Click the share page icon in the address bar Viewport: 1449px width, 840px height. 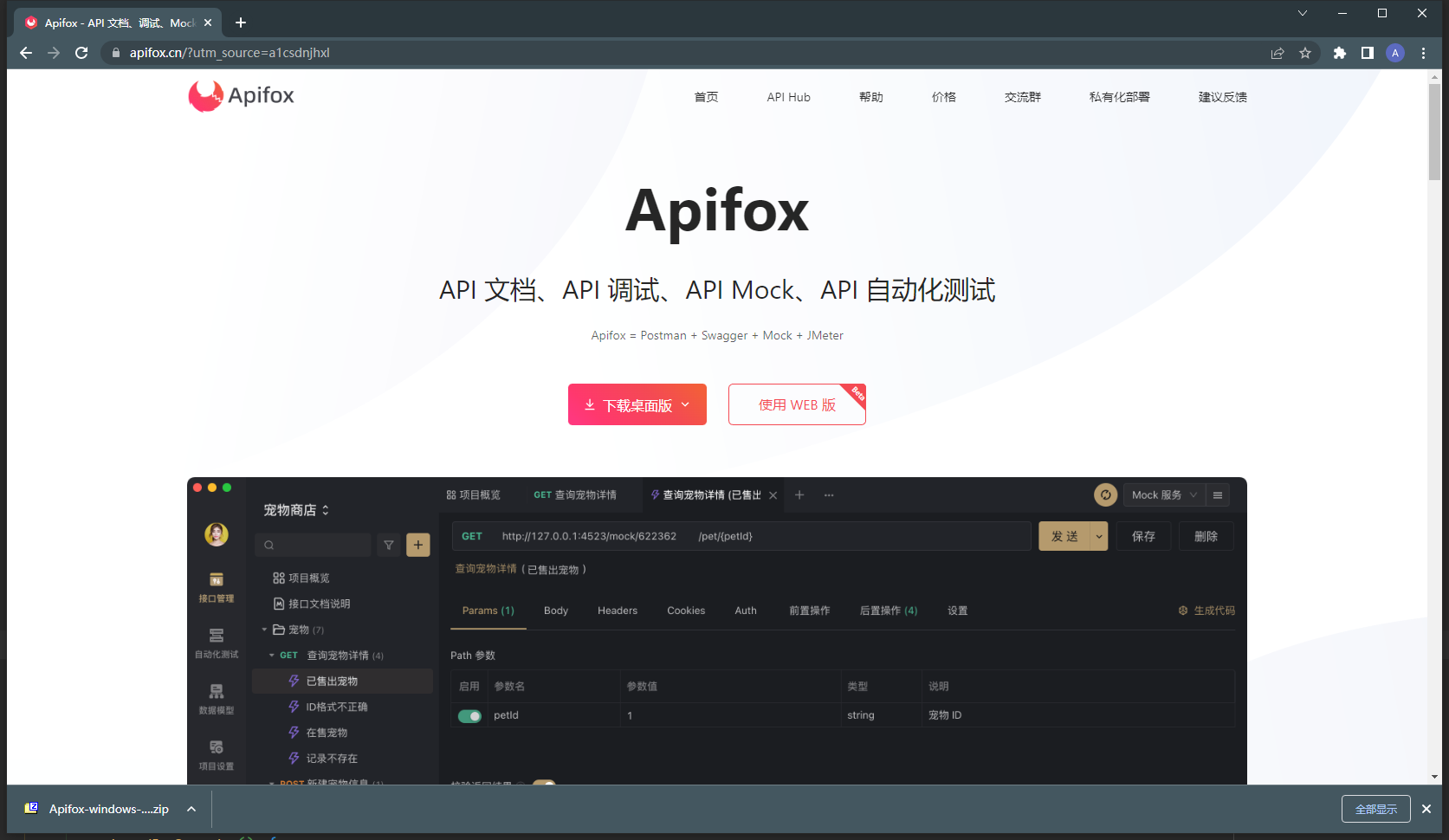(x=1278, y=53)
